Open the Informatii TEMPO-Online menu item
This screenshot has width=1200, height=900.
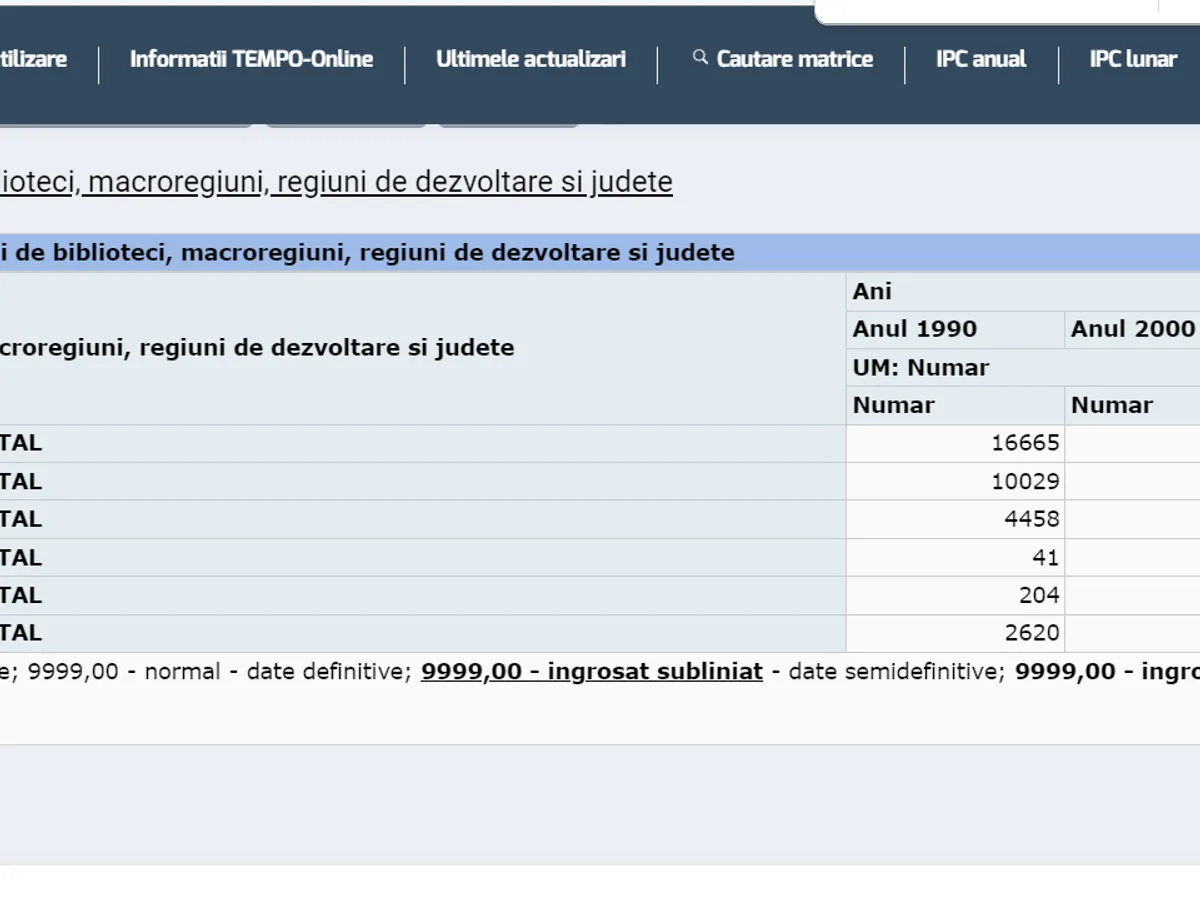(251, 59)
